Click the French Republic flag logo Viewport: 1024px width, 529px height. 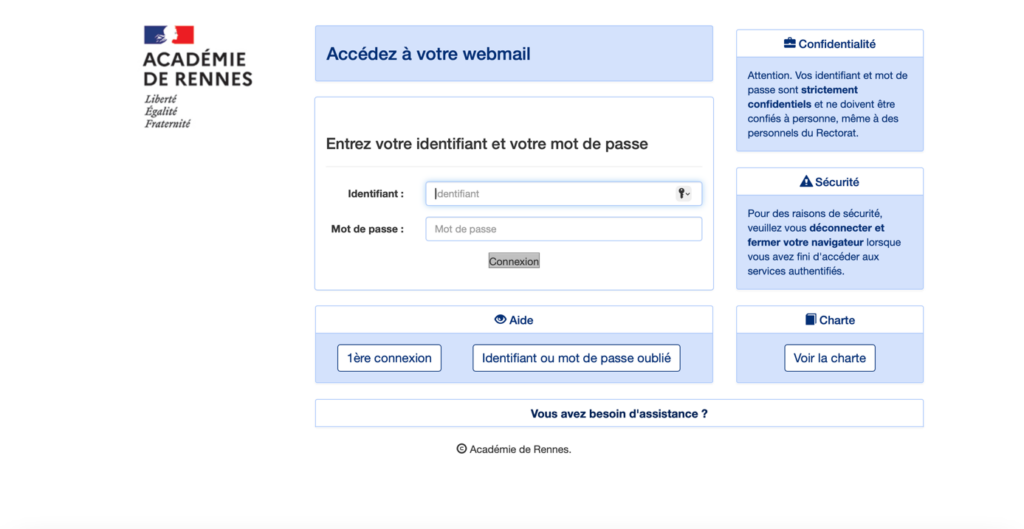[169, 35]
